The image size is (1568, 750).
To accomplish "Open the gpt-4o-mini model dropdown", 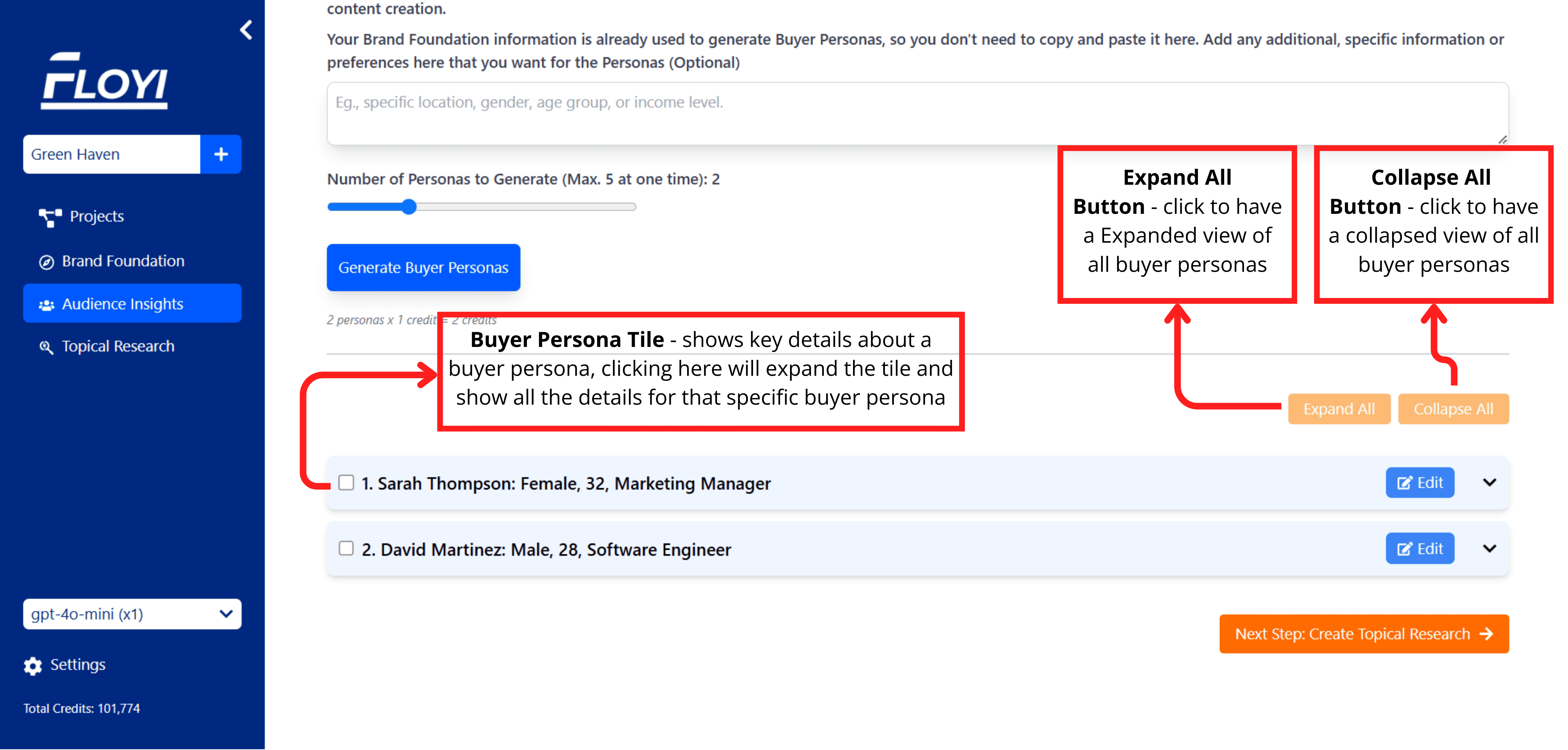I will point(132,614).
